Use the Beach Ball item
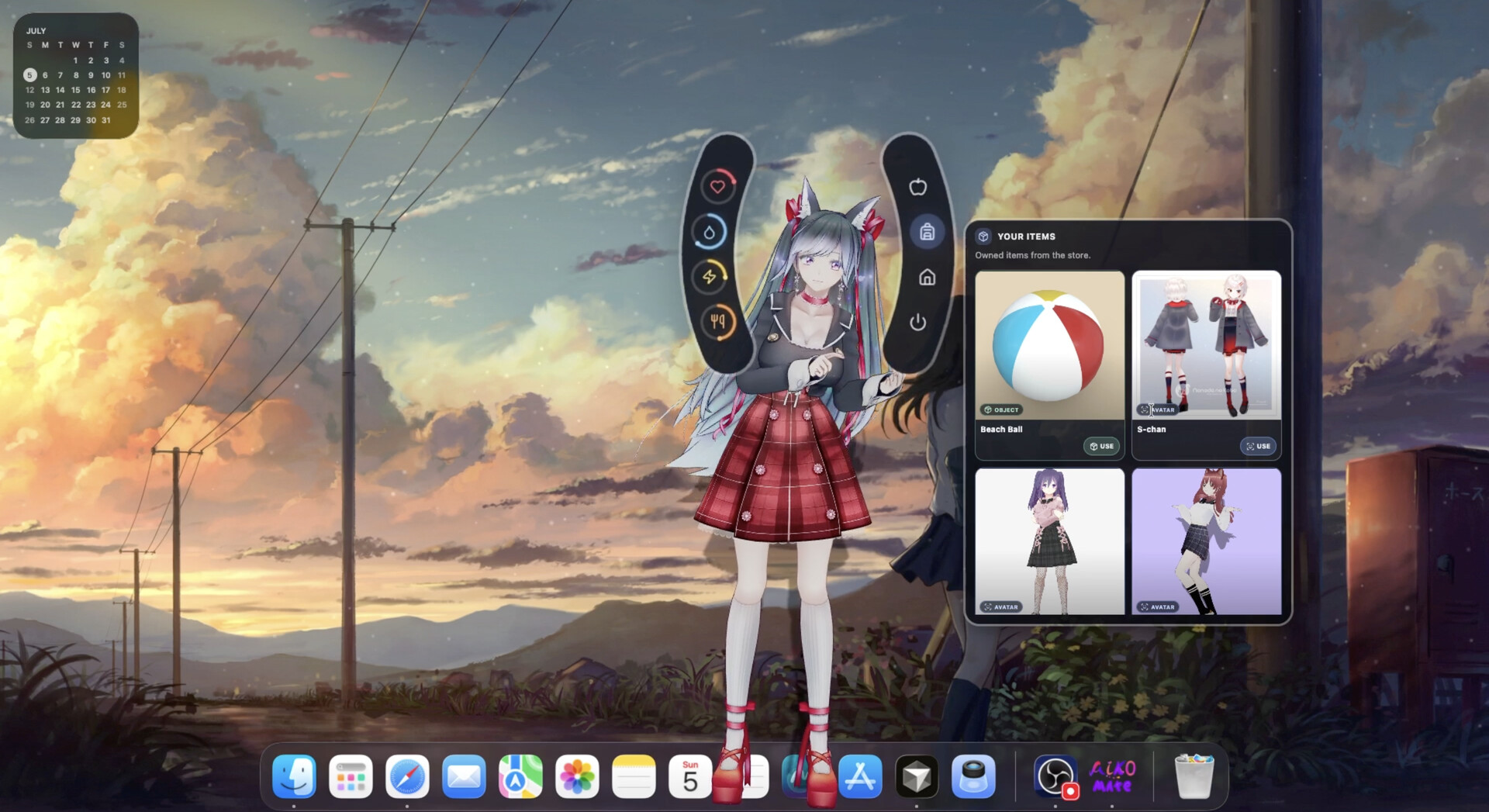Viewport: 1489px width, 812px height. coord(1101,446)
